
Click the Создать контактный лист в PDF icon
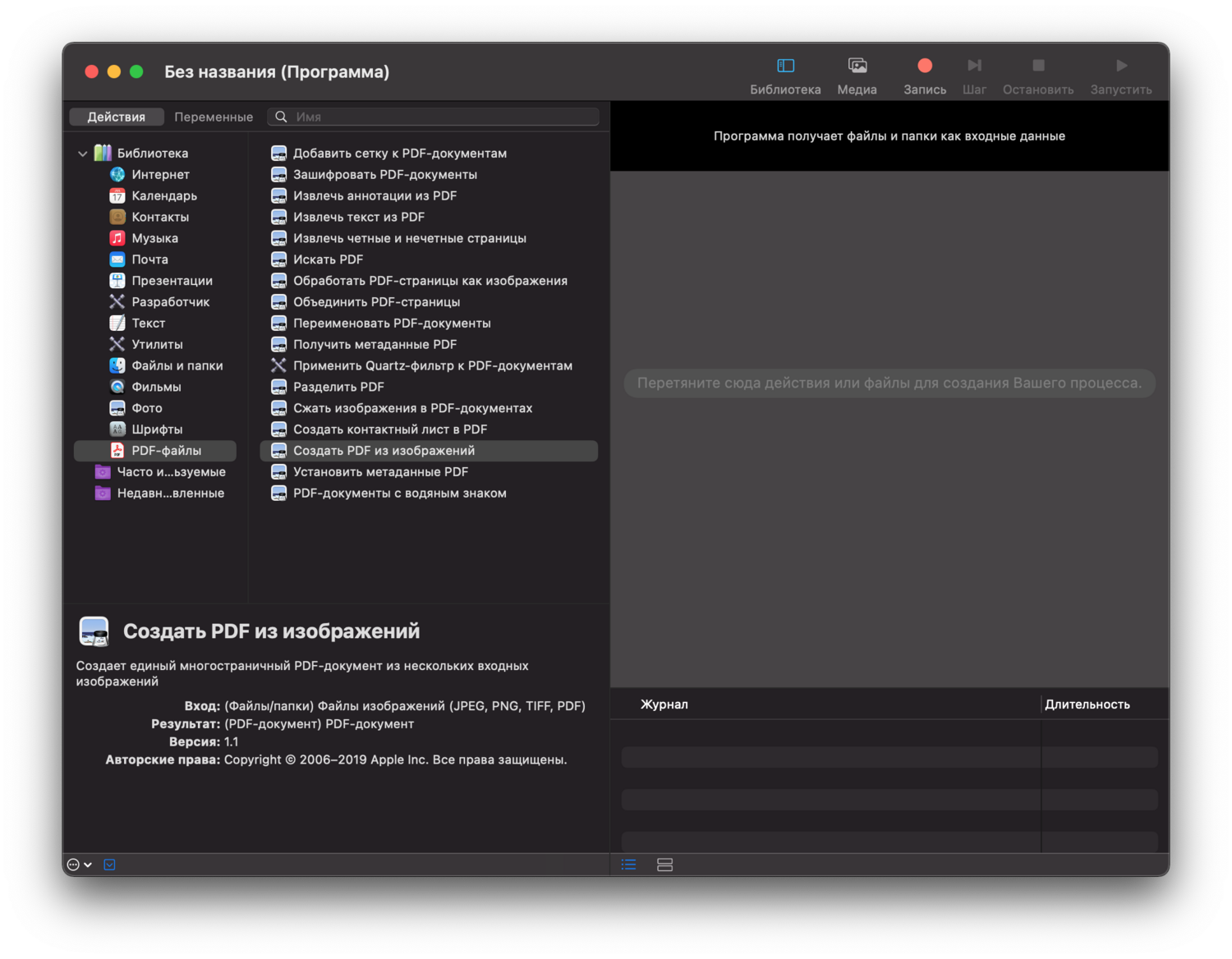pos(279,429)
